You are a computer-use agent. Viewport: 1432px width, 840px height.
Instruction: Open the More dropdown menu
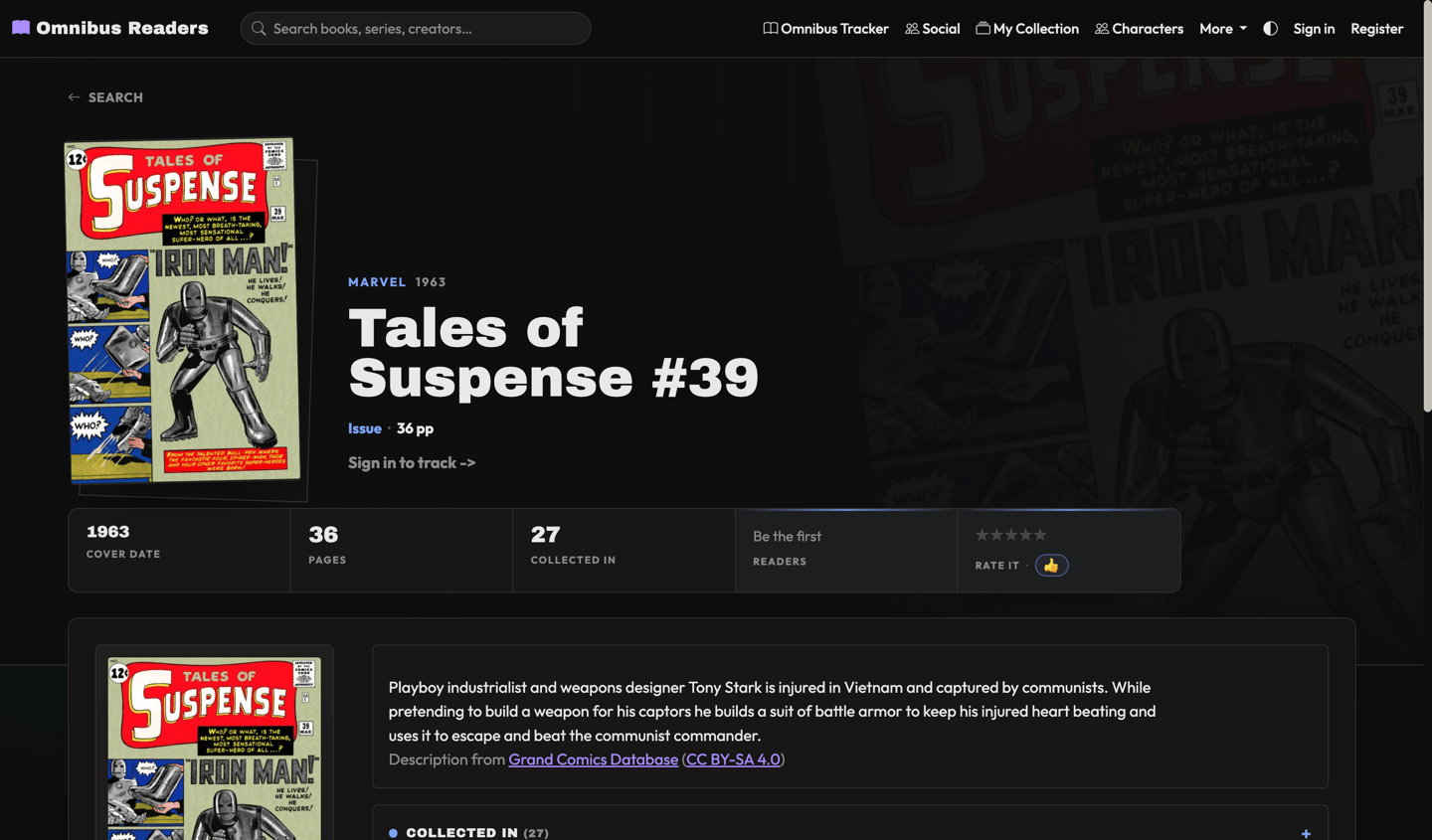[x=1222, y=29]
